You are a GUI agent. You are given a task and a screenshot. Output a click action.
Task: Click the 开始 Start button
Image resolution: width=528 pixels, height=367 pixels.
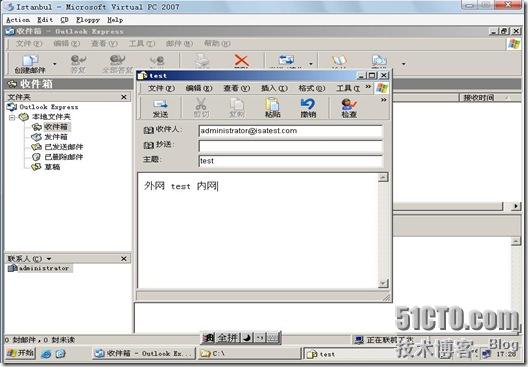[x=21, y=353]
